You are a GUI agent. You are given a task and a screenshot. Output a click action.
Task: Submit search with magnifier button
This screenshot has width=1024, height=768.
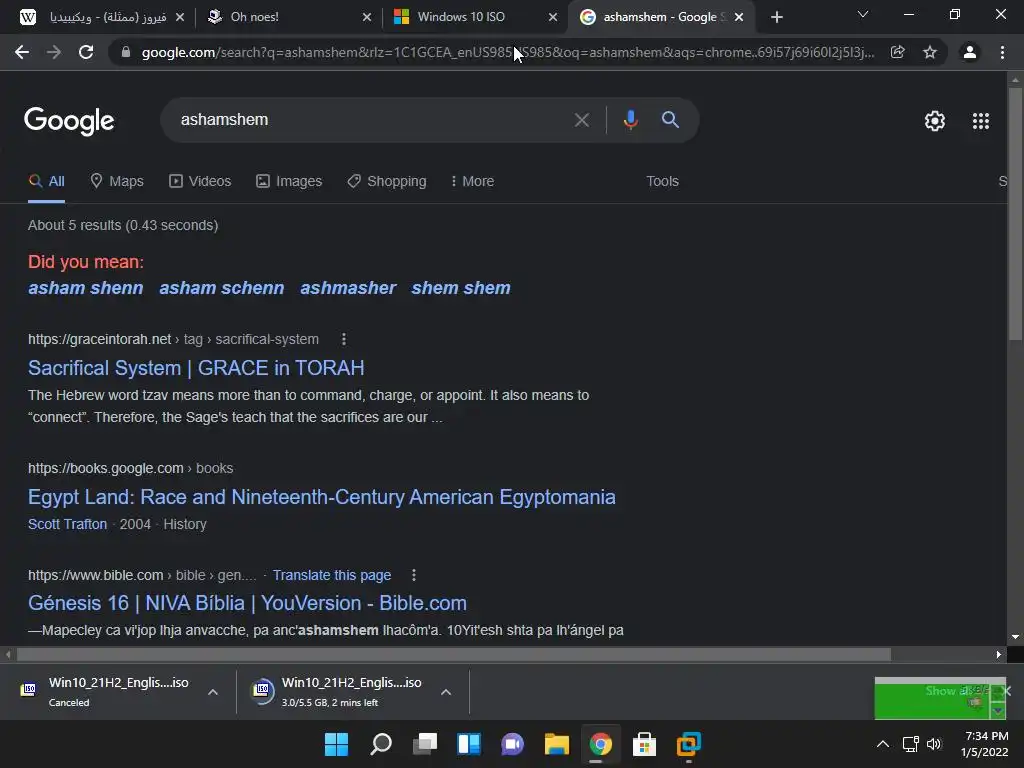pyautogui.click(x=670, y=120)
